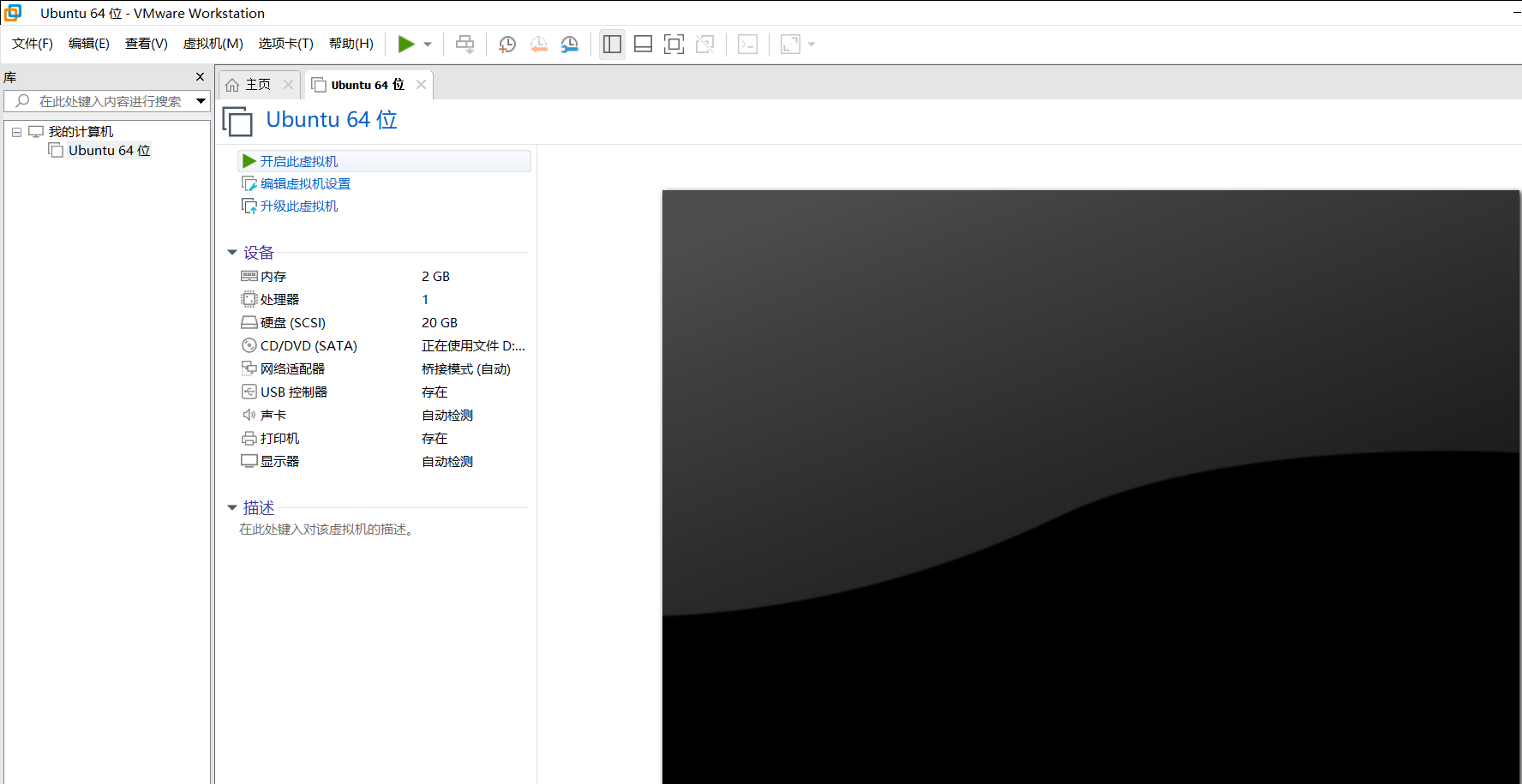
Task: Click the green play icon in 开启此虚拟机
Action: coord(249,161)
